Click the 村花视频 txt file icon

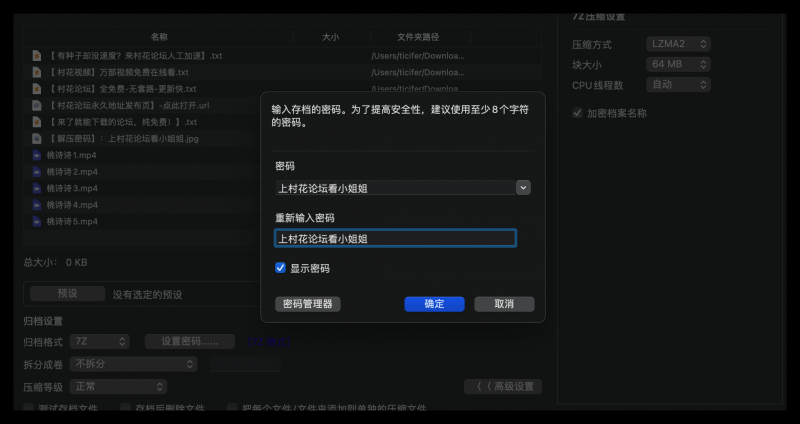37,72
